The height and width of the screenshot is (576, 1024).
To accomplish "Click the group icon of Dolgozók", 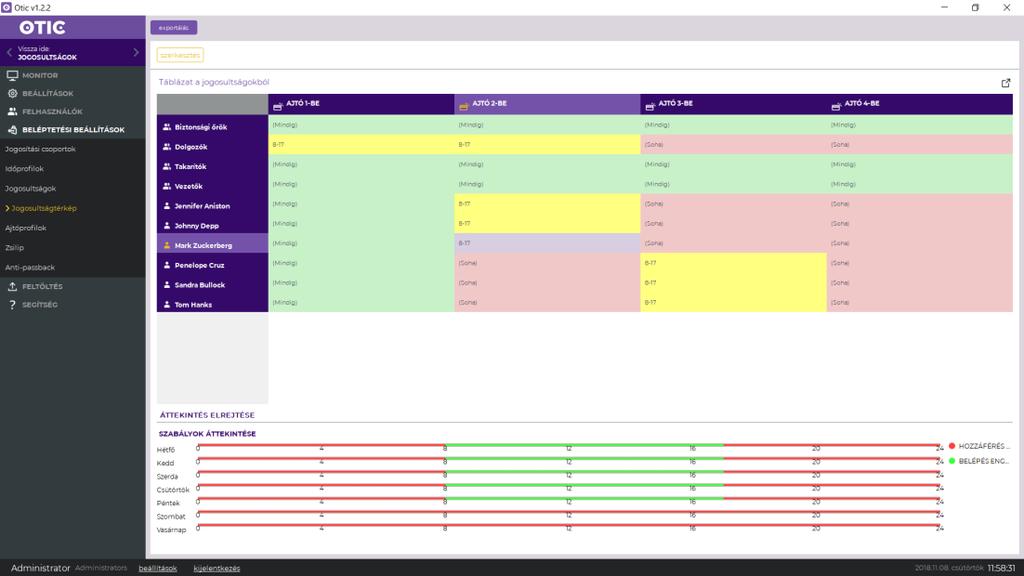I will point(167,146).
